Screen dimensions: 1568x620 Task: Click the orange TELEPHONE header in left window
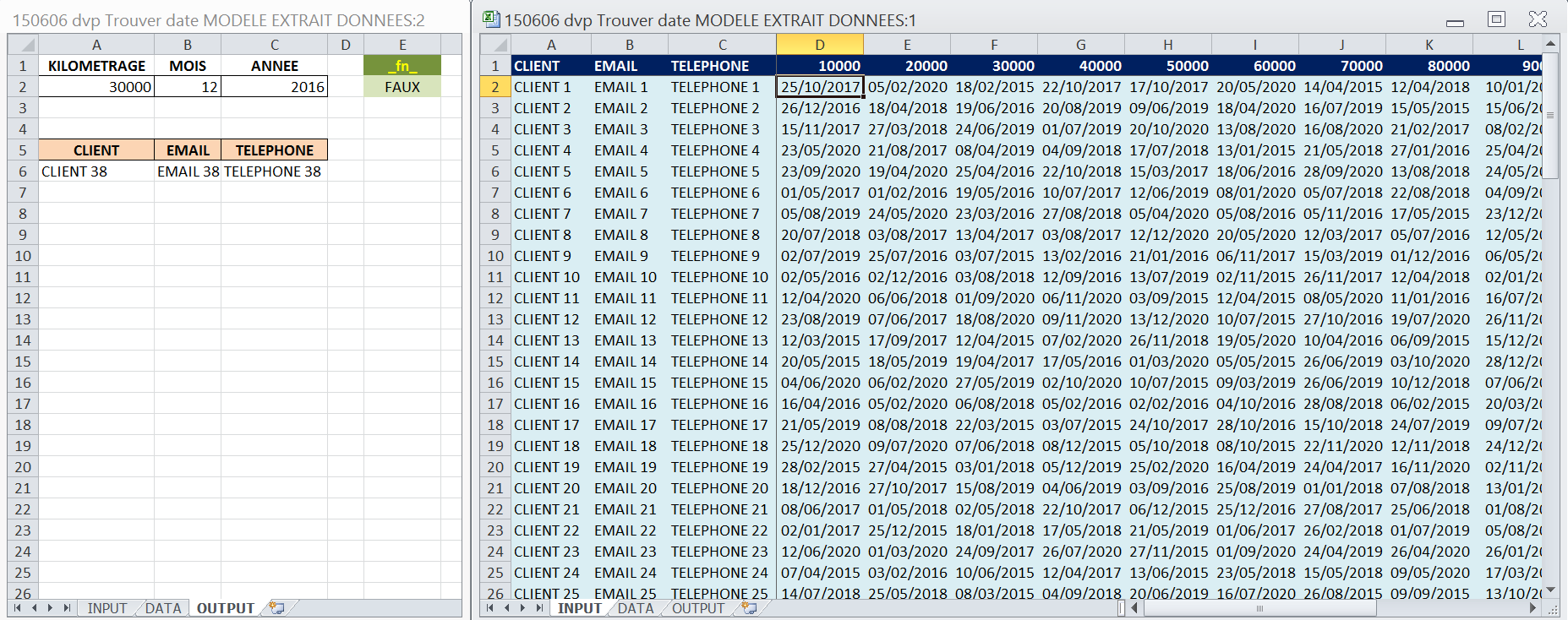(275, 150)
